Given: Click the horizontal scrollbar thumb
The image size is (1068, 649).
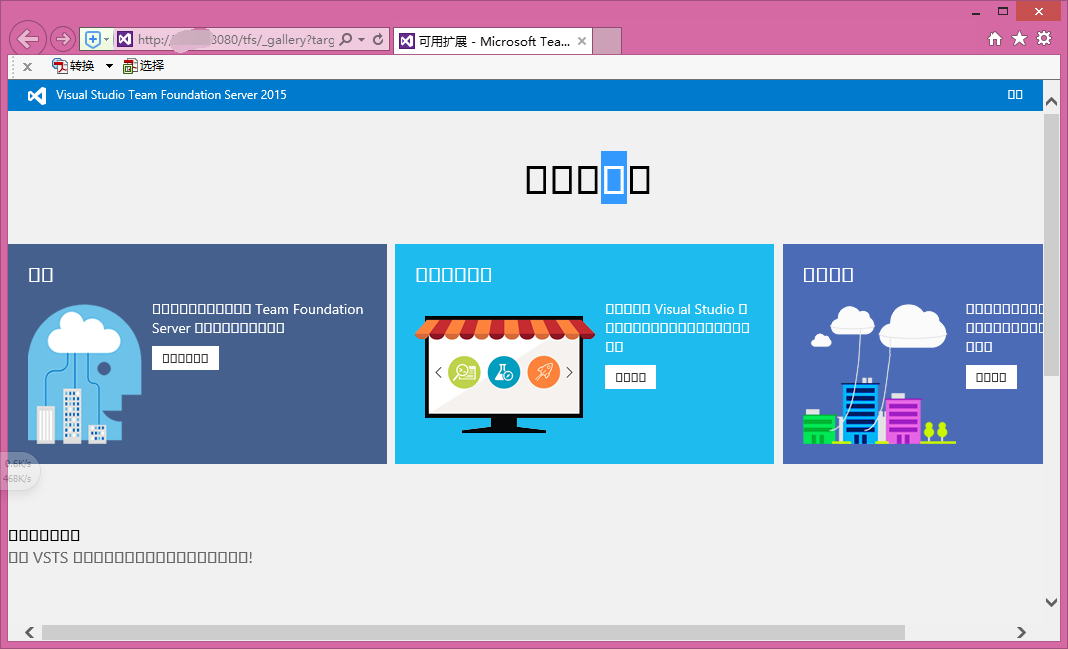Looking at the screenshot, I should pos(473,632).
